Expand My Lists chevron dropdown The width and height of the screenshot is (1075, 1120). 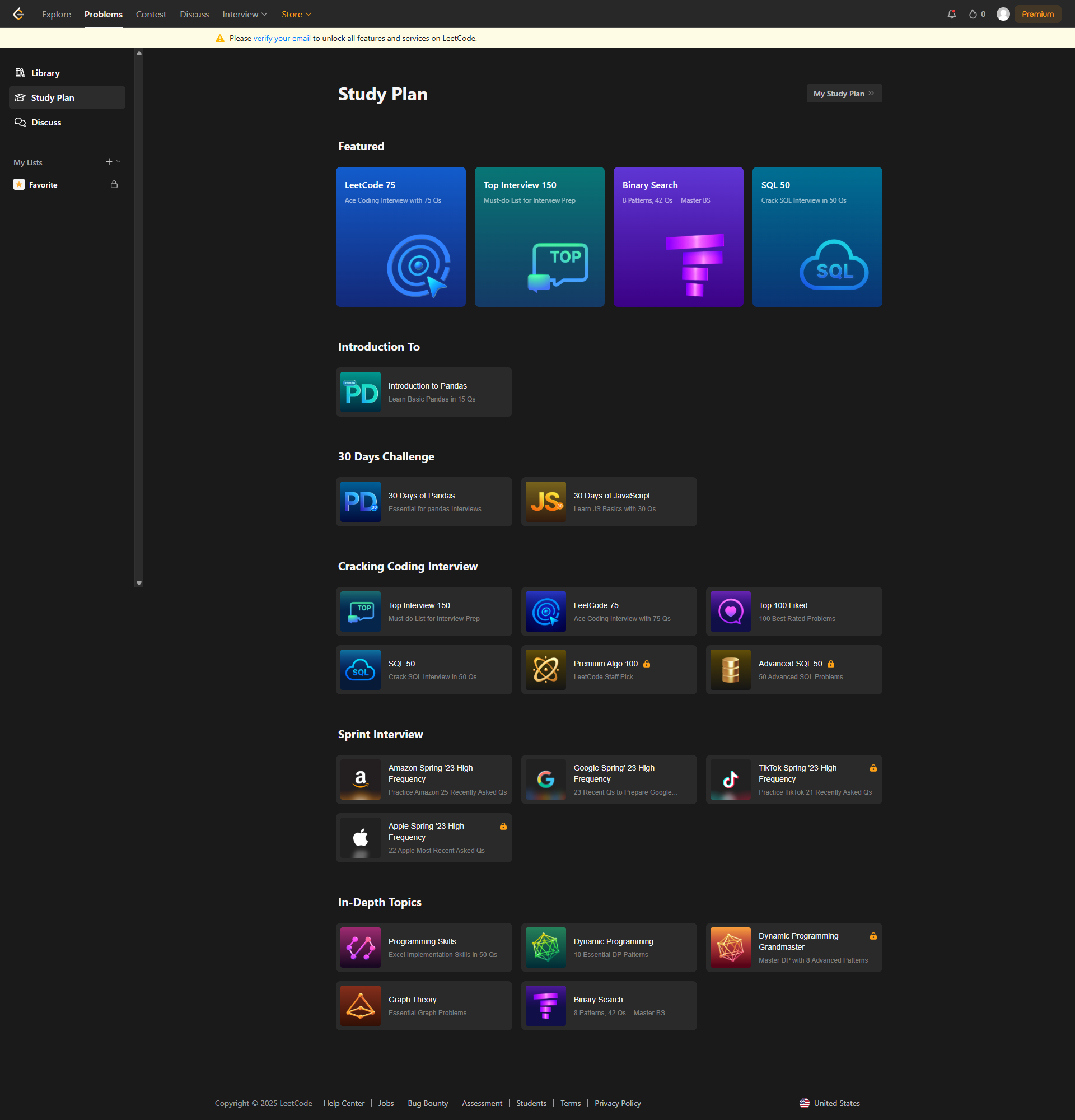coord(119,162)
